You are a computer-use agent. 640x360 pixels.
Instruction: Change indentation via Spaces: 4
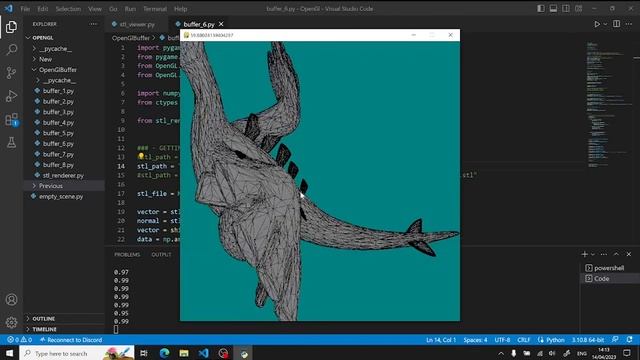[475, 340]
